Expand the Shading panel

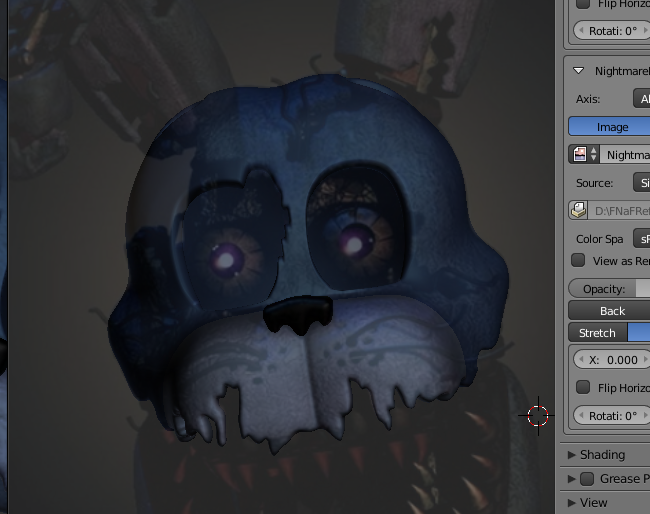click(x=572, y=455)
